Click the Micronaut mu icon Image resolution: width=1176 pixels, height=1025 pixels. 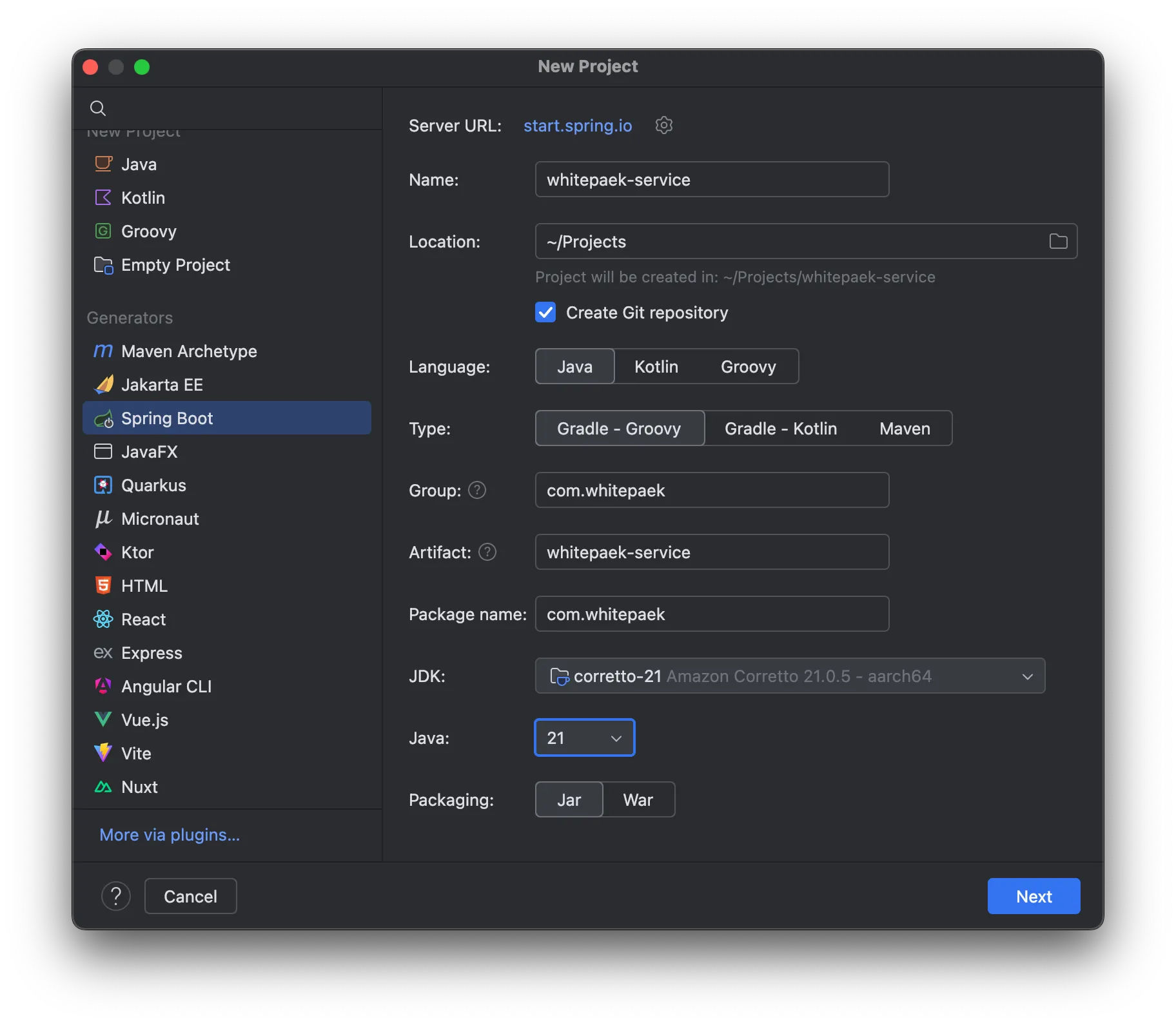point(103,518)
